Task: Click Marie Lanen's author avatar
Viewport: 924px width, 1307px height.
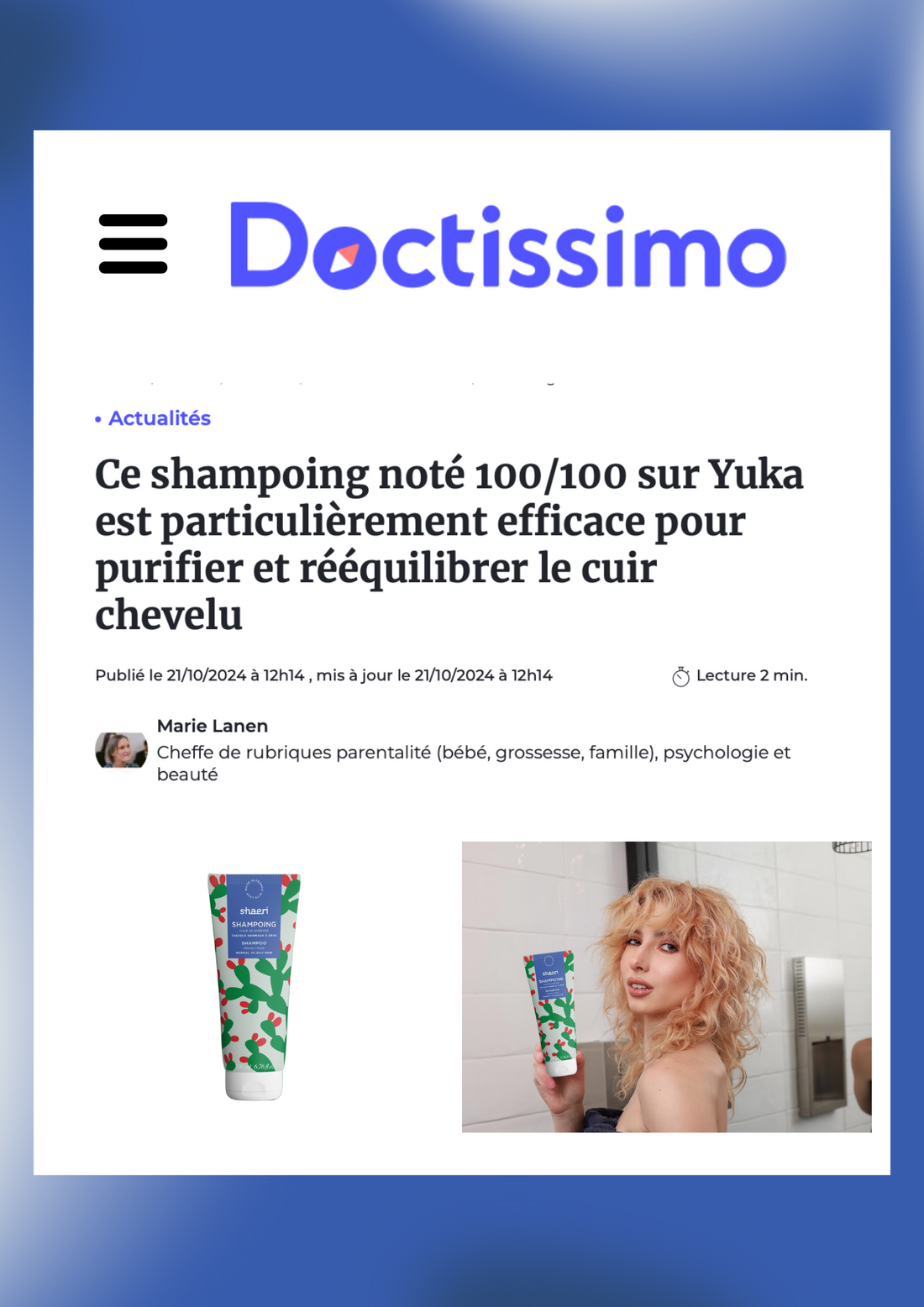Action: coord(121,750)
